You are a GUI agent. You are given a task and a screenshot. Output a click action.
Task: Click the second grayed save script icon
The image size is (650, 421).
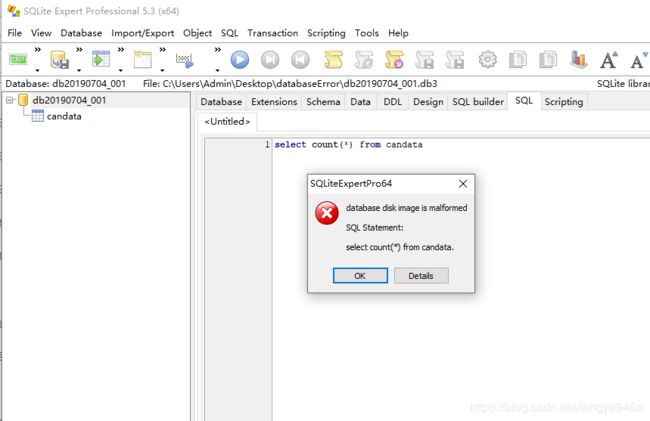coord(454,60)
